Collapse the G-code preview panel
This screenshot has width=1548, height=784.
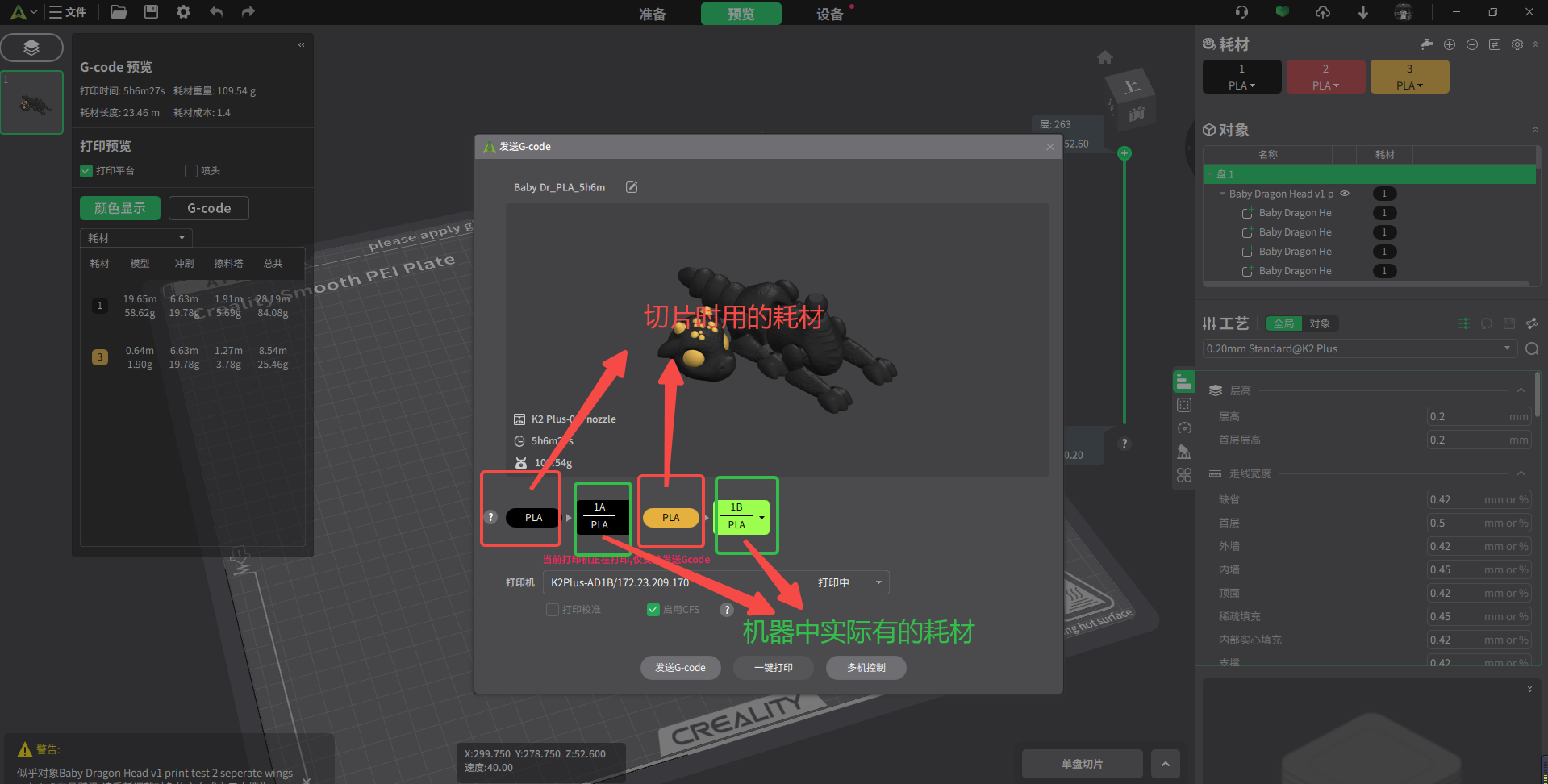click(x=302, y=45)
